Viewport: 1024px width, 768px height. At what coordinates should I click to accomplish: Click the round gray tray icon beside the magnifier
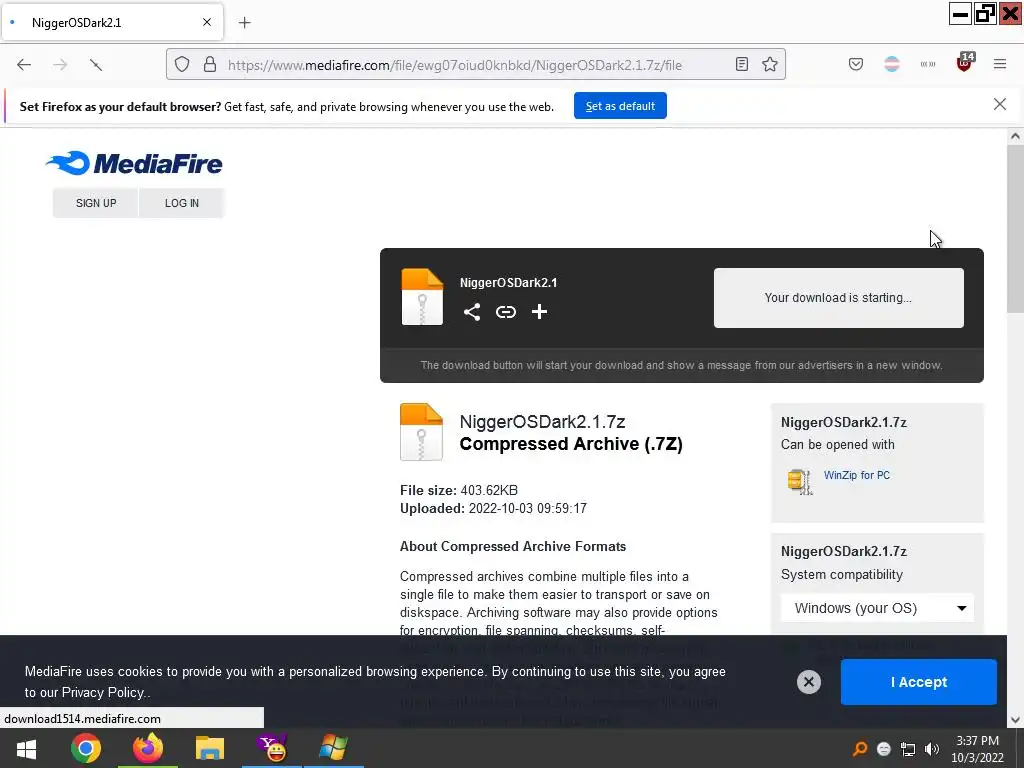pyautogui.click(x=884, y=749)
